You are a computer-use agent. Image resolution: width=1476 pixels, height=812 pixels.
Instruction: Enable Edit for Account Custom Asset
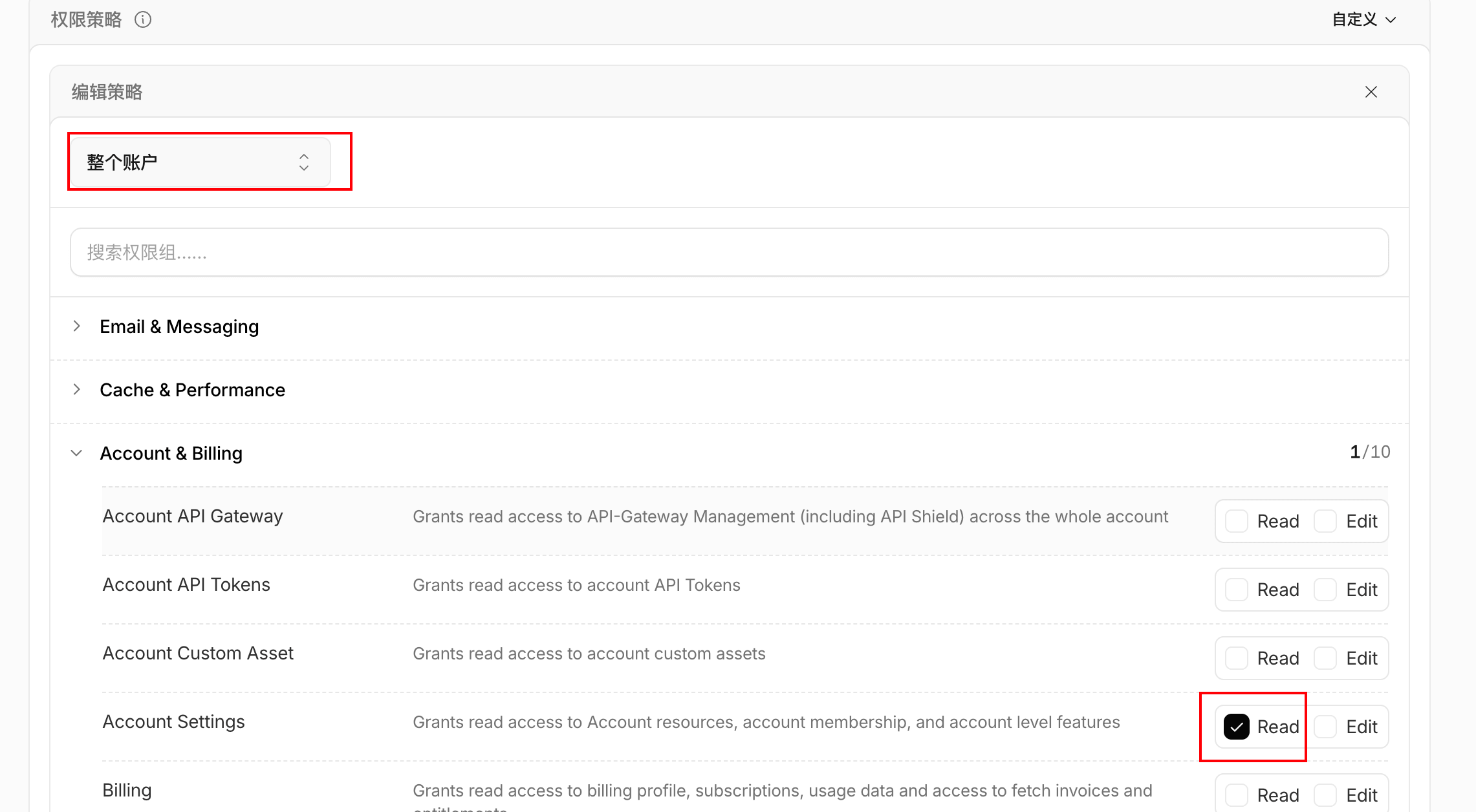coord(1325,658)
